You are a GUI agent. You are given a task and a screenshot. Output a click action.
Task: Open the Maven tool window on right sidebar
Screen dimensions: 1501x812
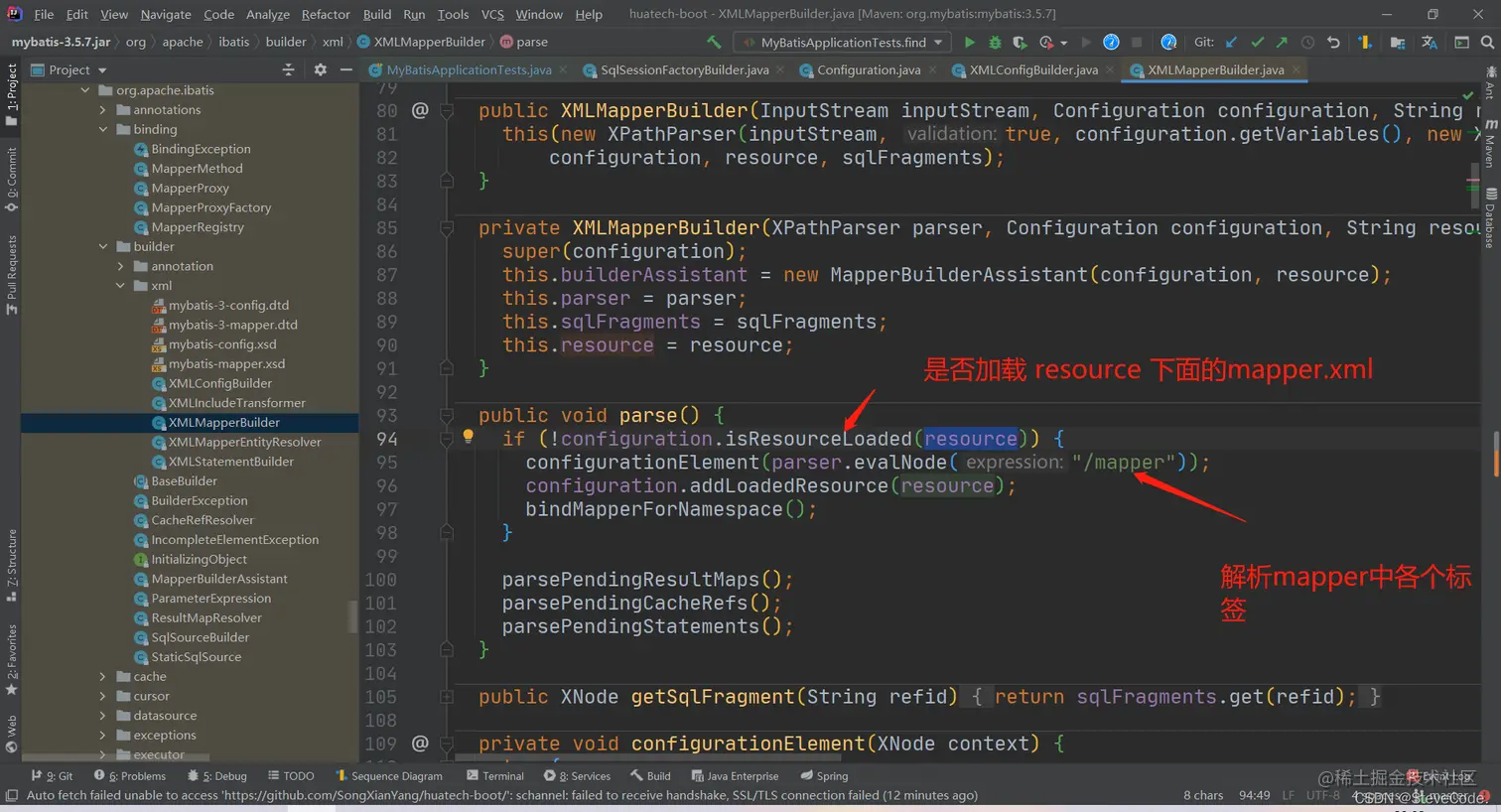[x=1491, y=144]
